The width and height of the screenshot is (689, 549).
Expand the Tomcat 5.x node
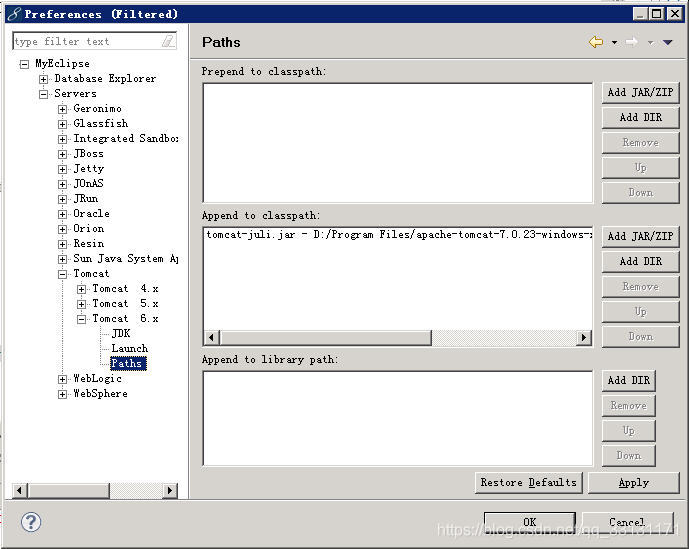click(81, 304)
